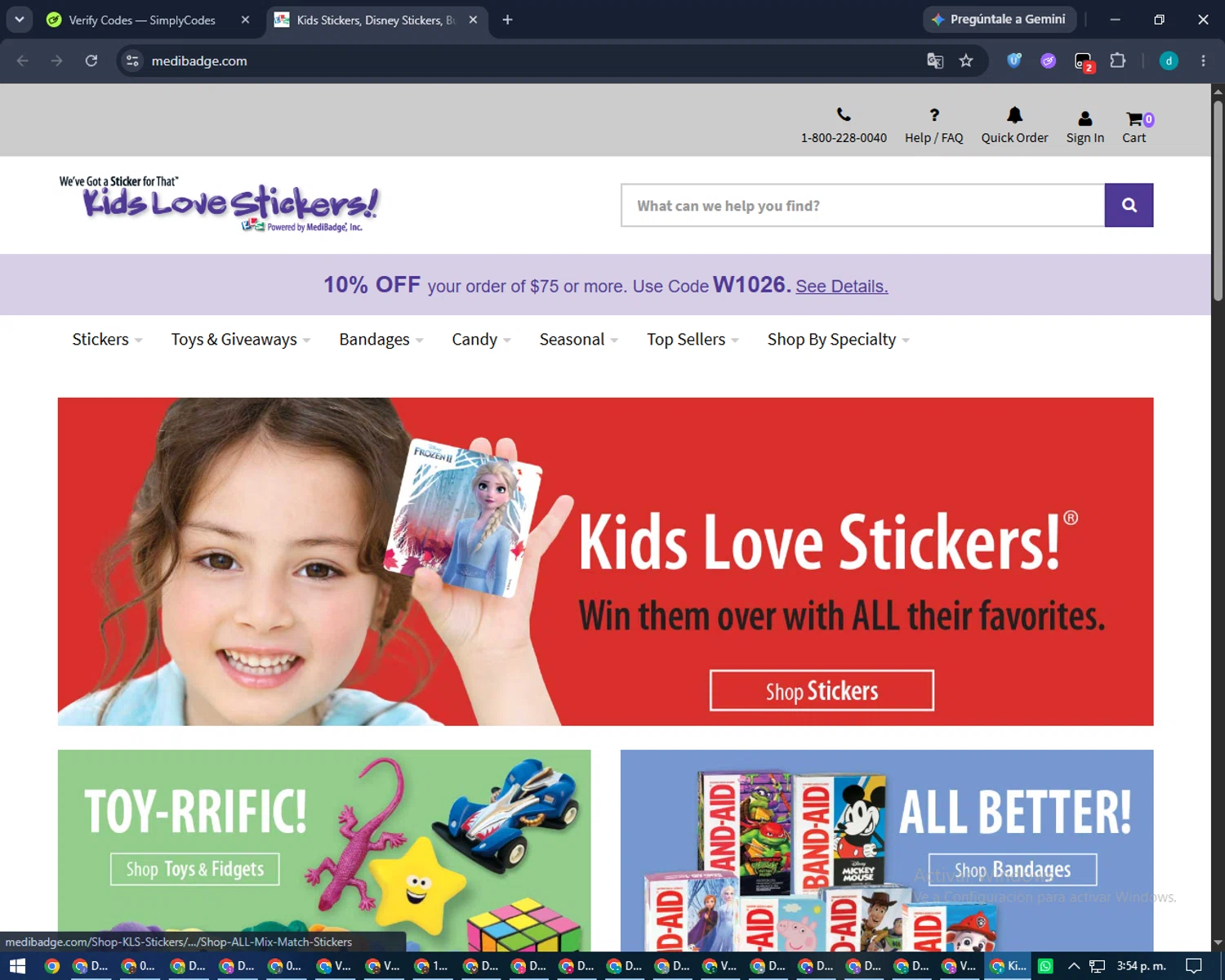Open WhatsApp from the system tray

click(x=1045, y=966)
